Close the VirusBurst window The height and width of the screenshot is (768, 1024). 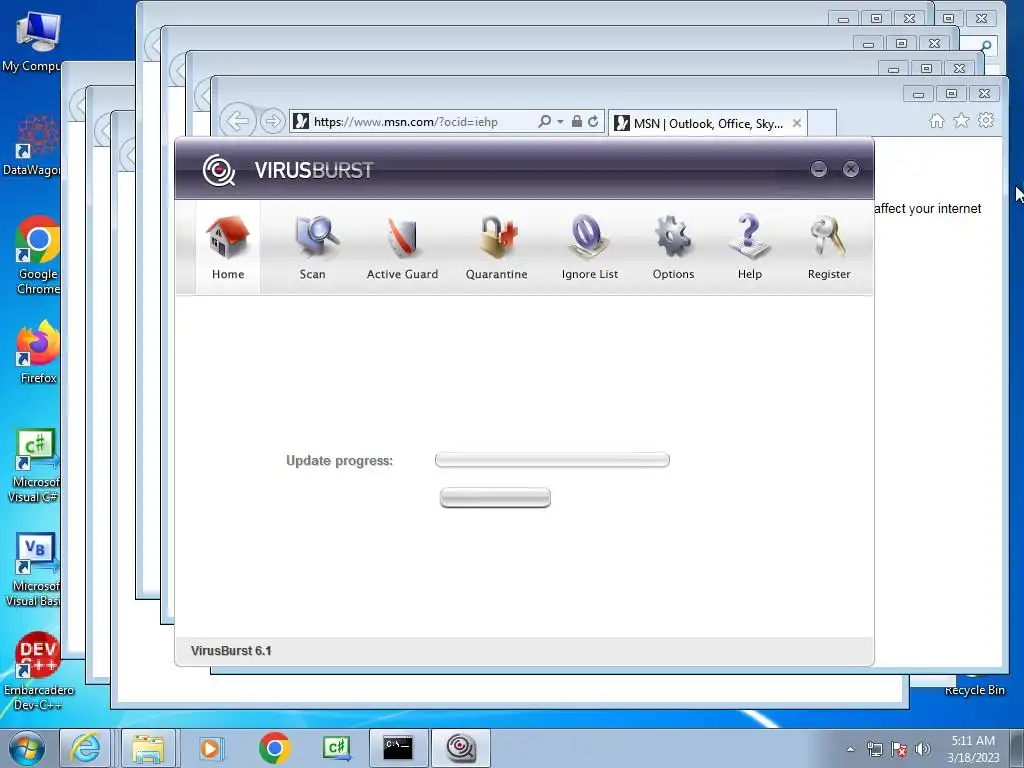[850, 169]
